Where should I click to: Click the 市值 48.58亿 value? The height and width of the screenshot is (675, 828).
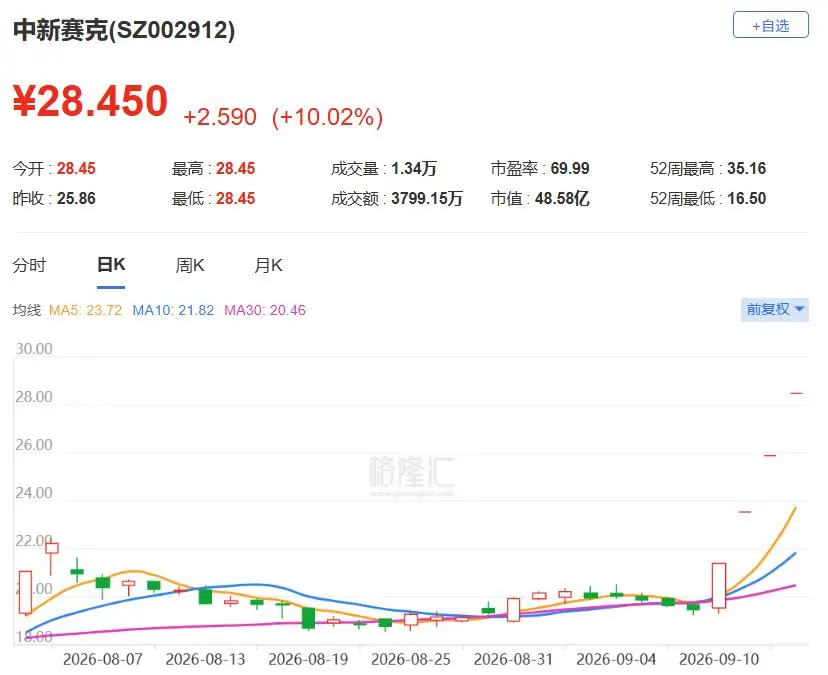point(562,199)
